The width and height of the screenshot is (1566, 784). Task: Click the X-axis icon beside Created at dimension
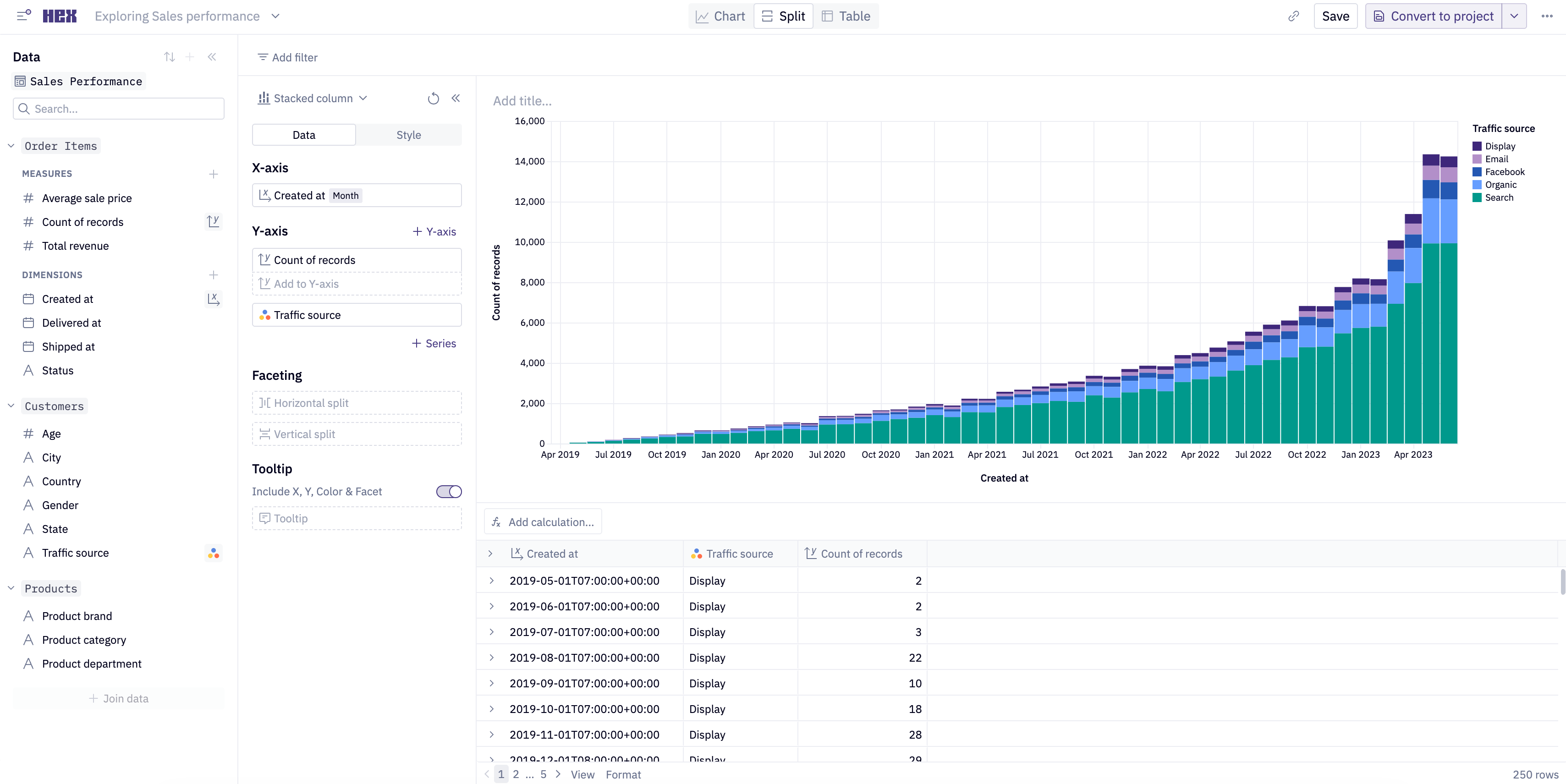coord(213,299)
